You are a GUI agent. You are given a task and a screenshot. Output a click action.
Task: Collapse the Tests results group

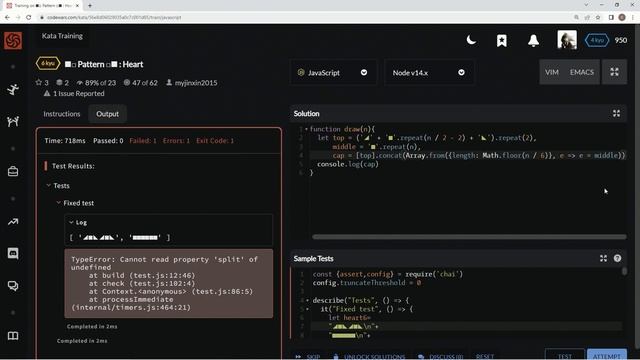tap(49, 186)
